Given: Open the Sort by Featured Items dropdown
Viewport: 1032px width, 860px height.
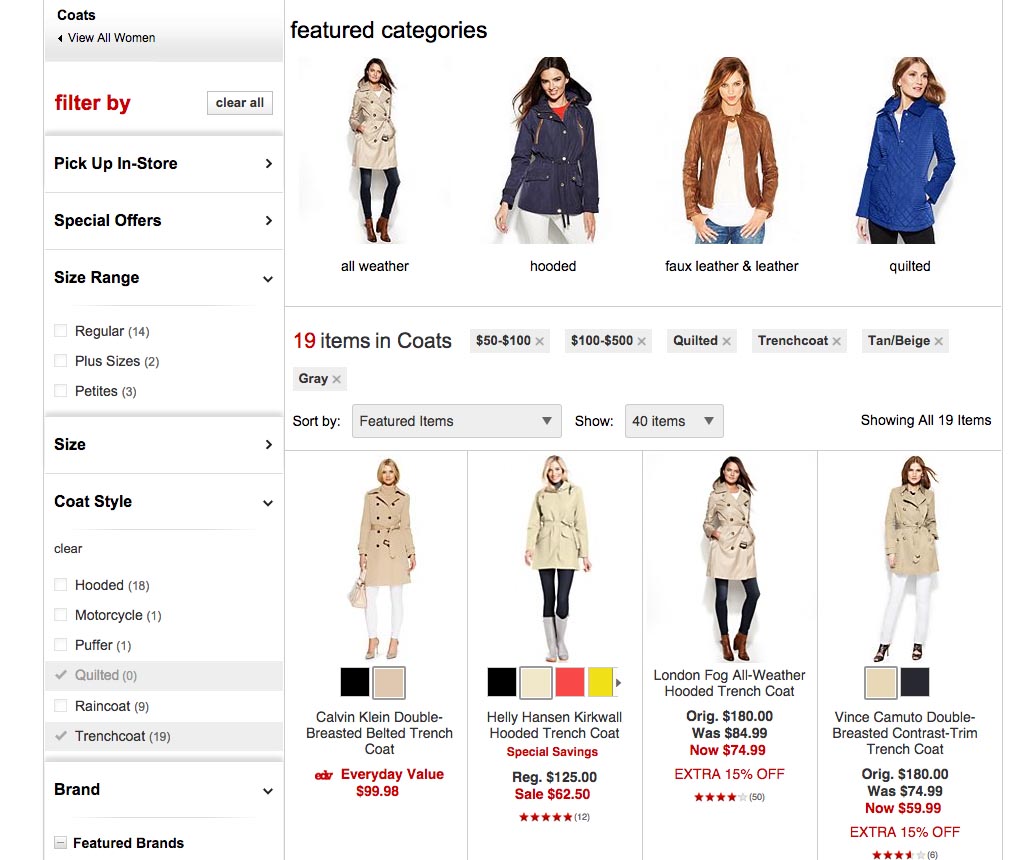Looking at the screenshot, I should coord(456,421).
